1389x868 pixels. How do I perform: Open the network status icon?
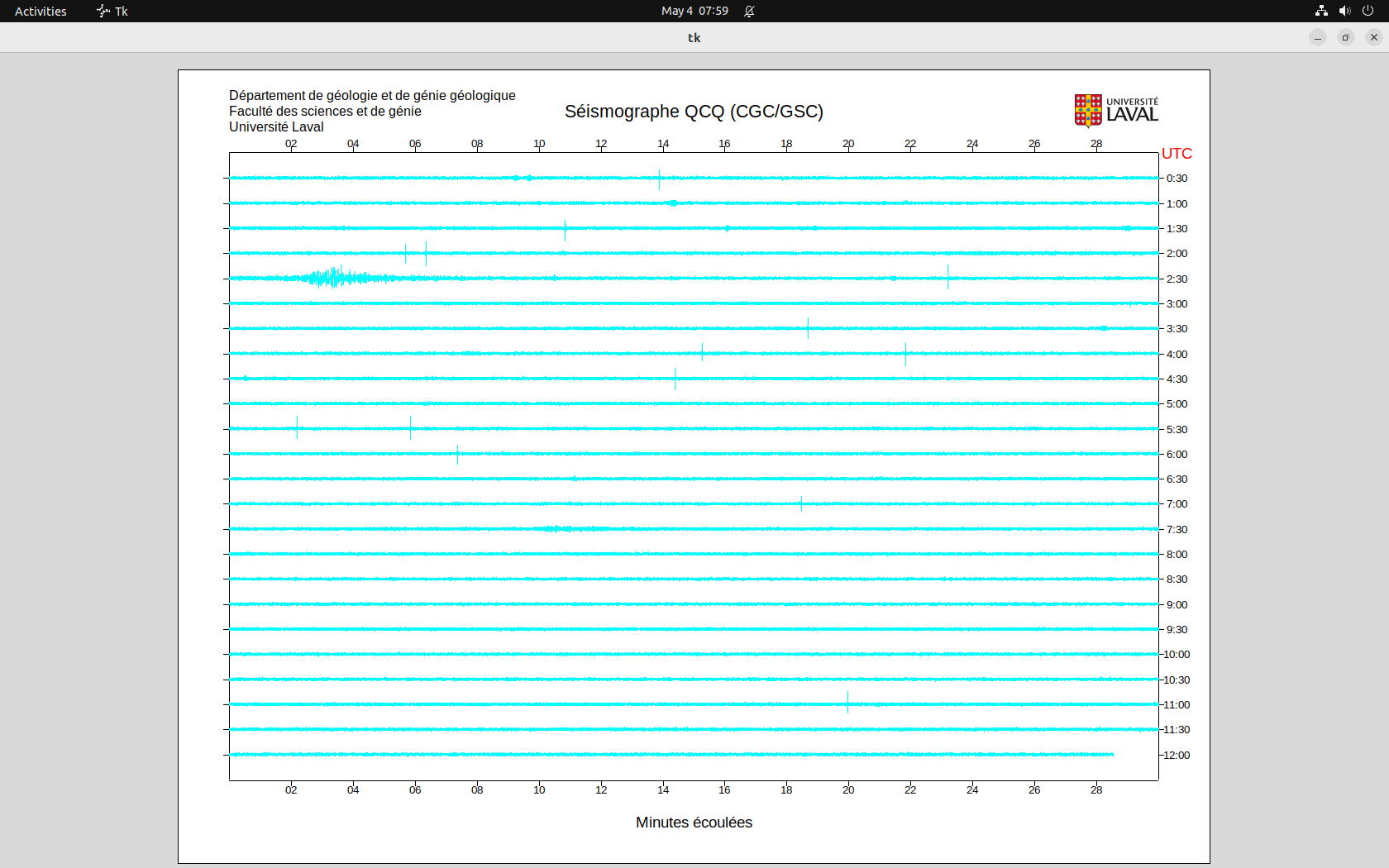coord(1321,11)
